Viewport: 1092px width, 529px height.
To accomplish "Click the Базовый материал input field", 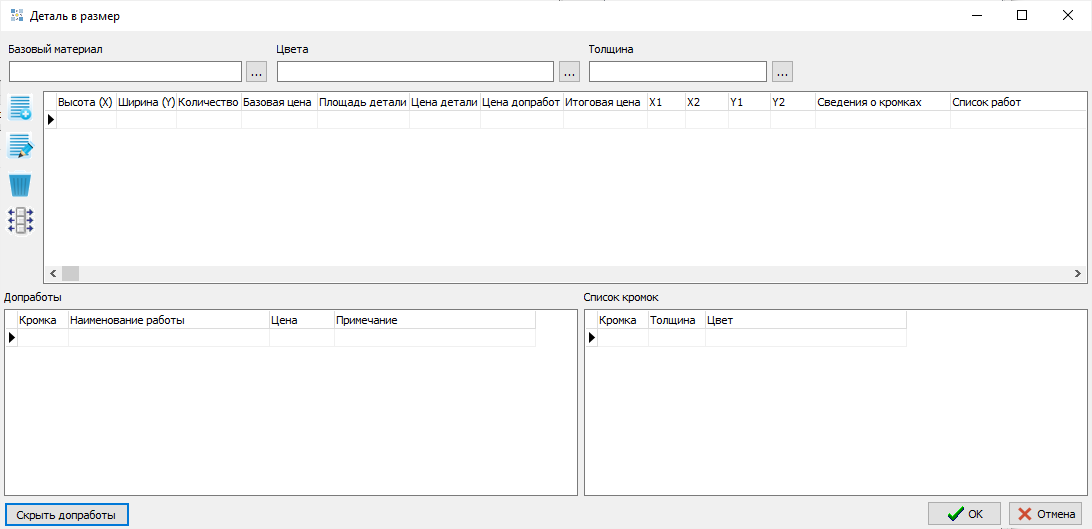I will [x=125, y=71].
